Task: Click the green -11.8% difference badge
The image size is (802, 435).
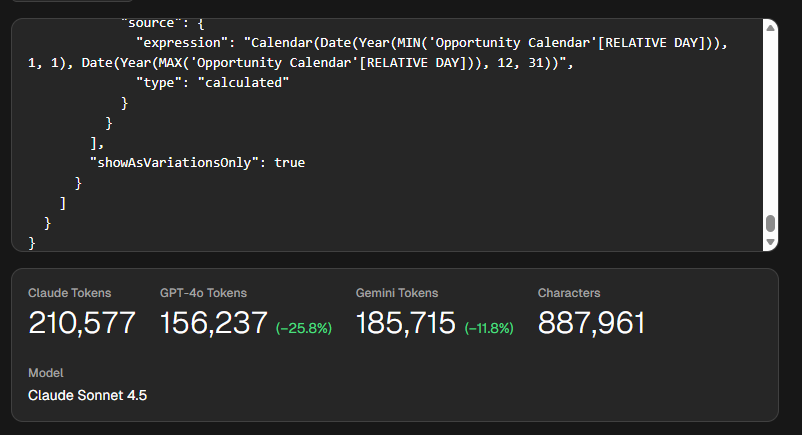Action: click(x=489, y=327)
